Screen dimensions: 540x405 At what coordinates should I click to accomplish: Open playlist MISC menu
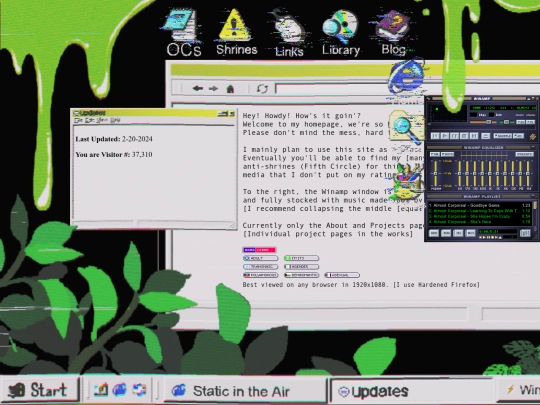(x=470, y=233)
